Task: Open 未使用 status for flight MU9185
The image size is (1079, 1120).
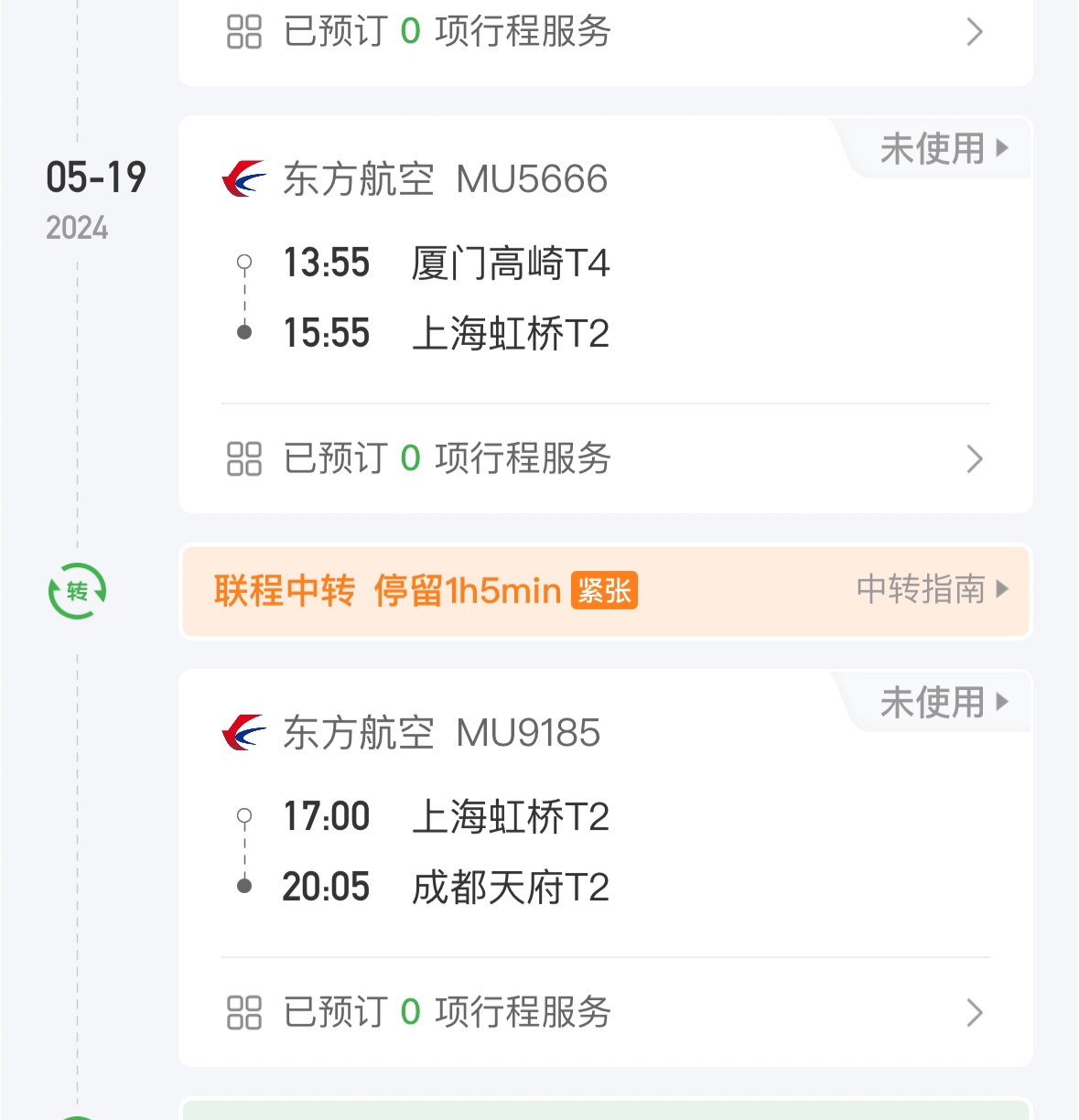Action: (x=944, y=702)
